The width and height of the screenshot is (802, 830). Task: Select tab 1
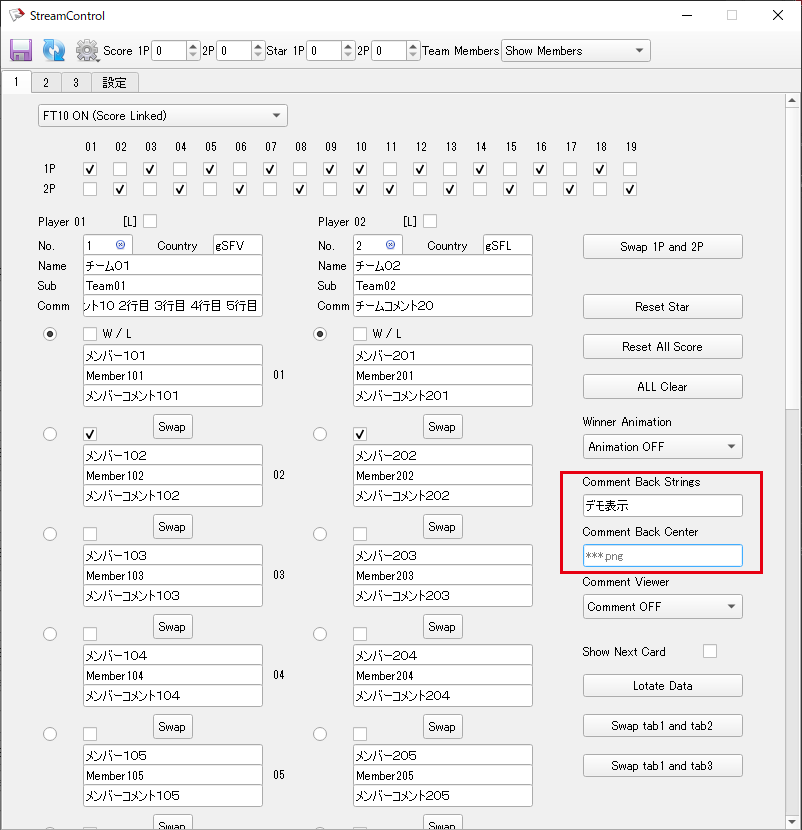16,82
